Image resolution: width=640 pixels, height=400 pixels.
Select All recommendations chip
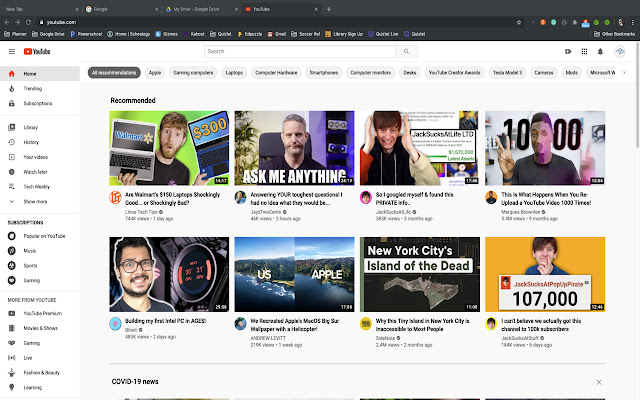click(114, 73)
